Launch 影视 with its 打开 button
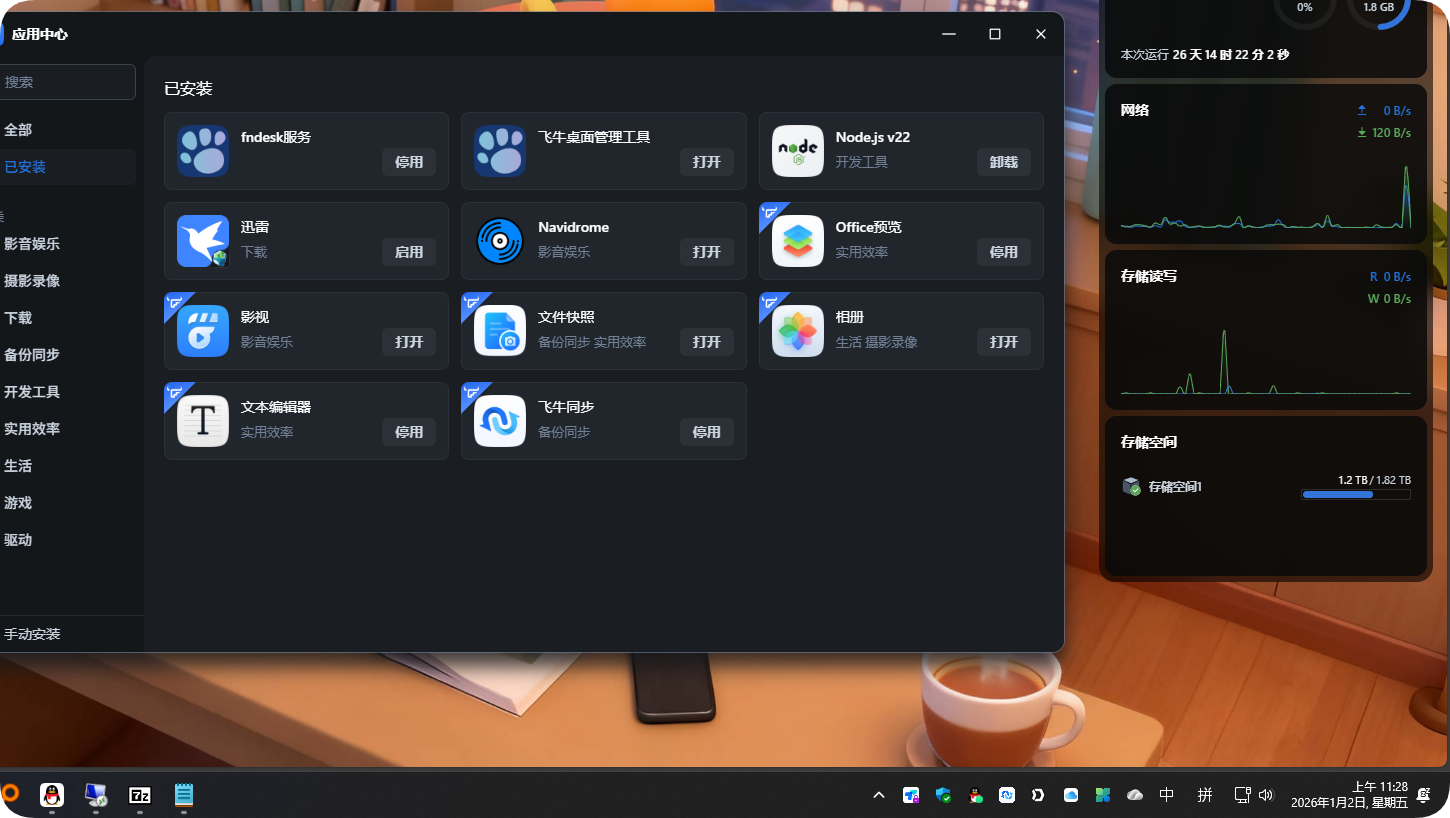 pos(409,342)
